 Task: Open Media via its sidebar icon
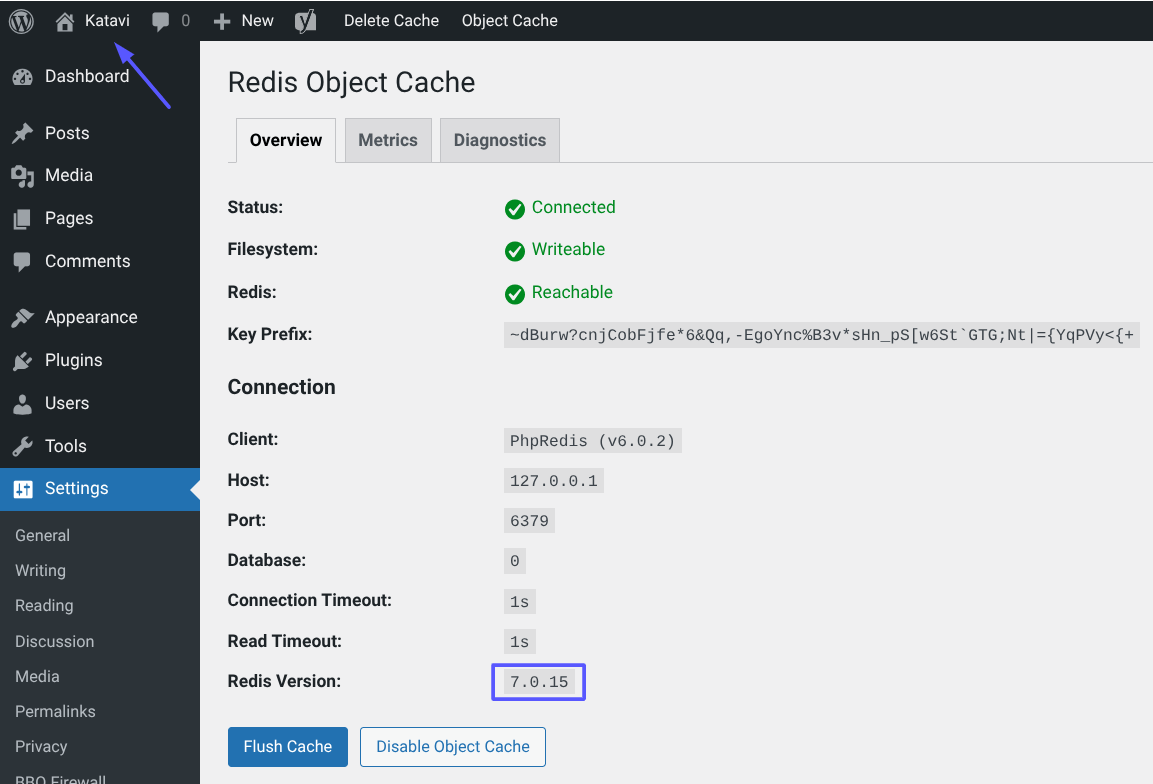[22, 175]
